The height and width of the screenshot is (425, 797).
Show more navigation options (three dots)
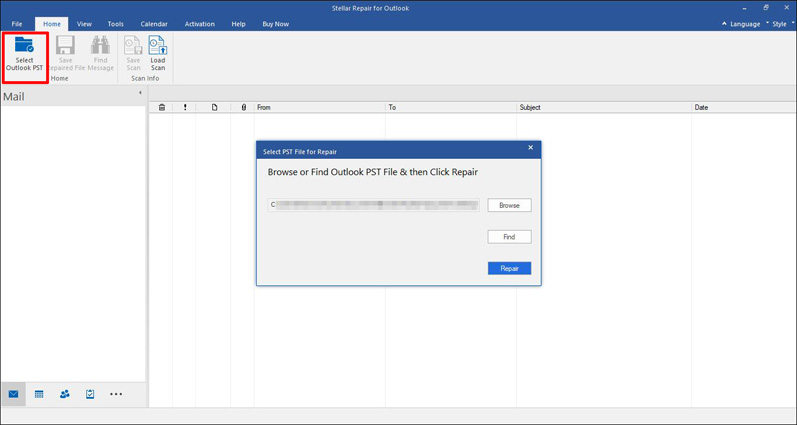coord(116,394)
